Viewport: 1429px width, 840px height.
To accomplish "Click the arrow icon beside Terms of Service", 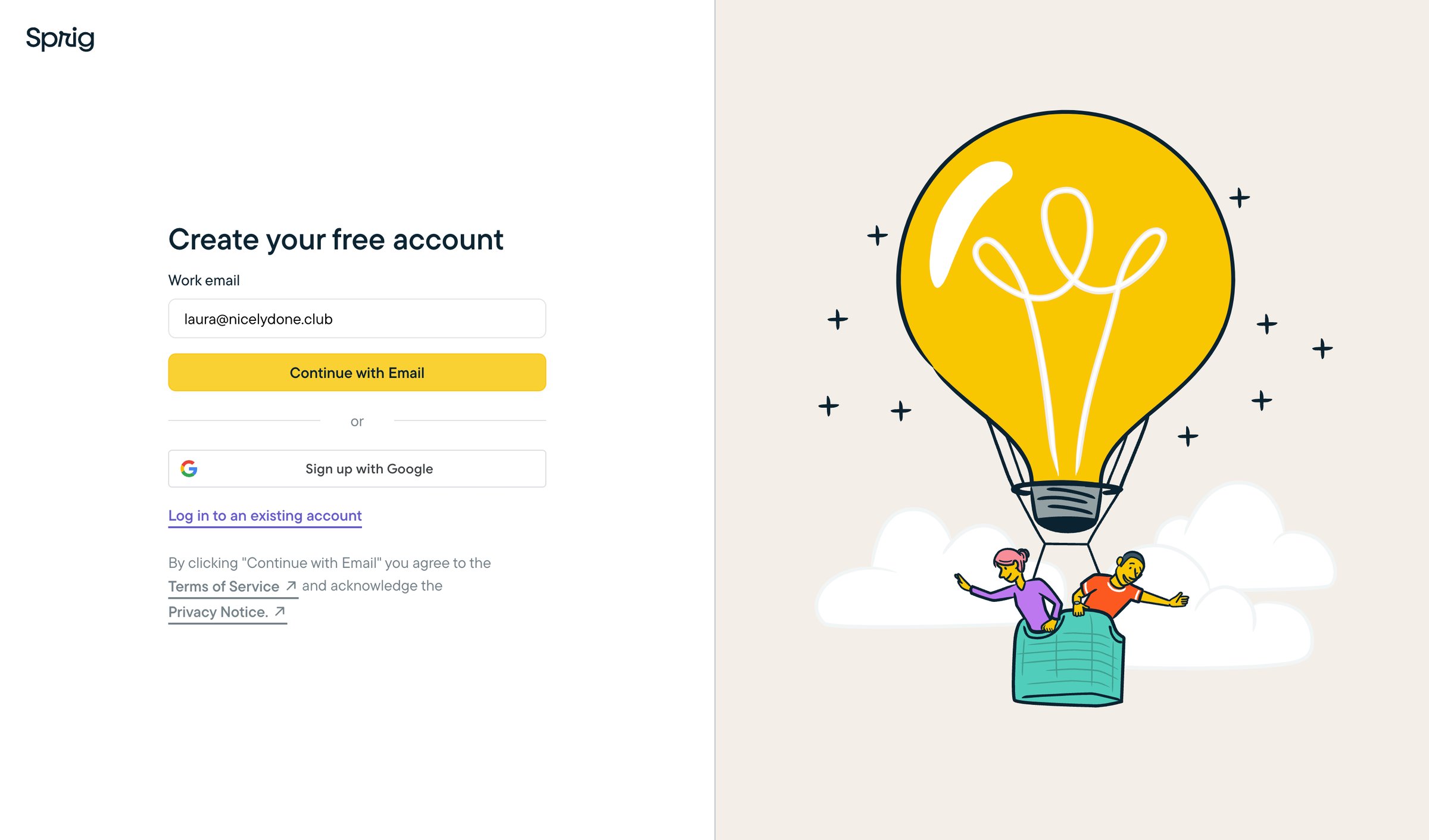I will pyautogui.click(x=291, y=586).
